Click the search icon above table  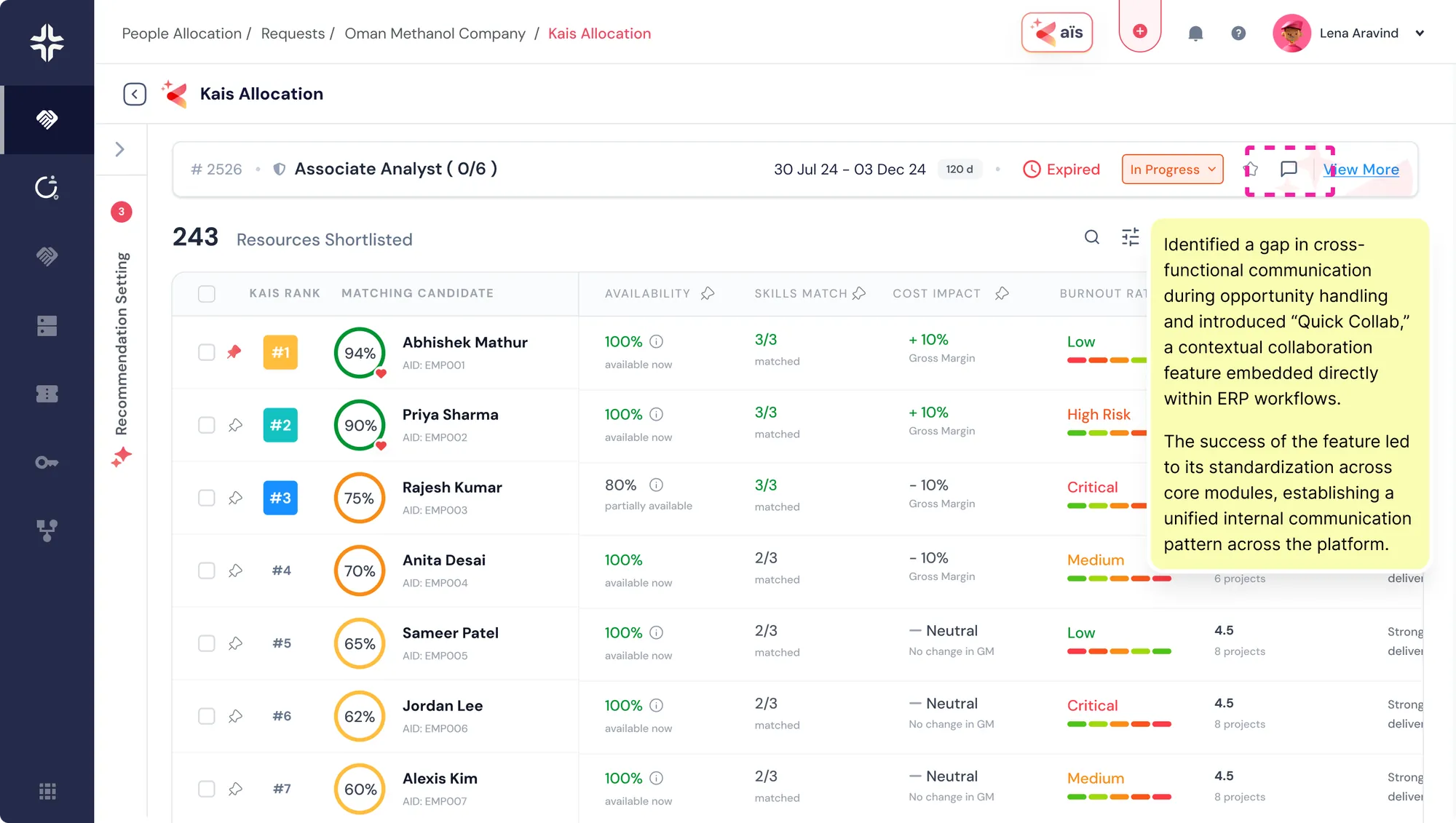tap(1092, 237)
